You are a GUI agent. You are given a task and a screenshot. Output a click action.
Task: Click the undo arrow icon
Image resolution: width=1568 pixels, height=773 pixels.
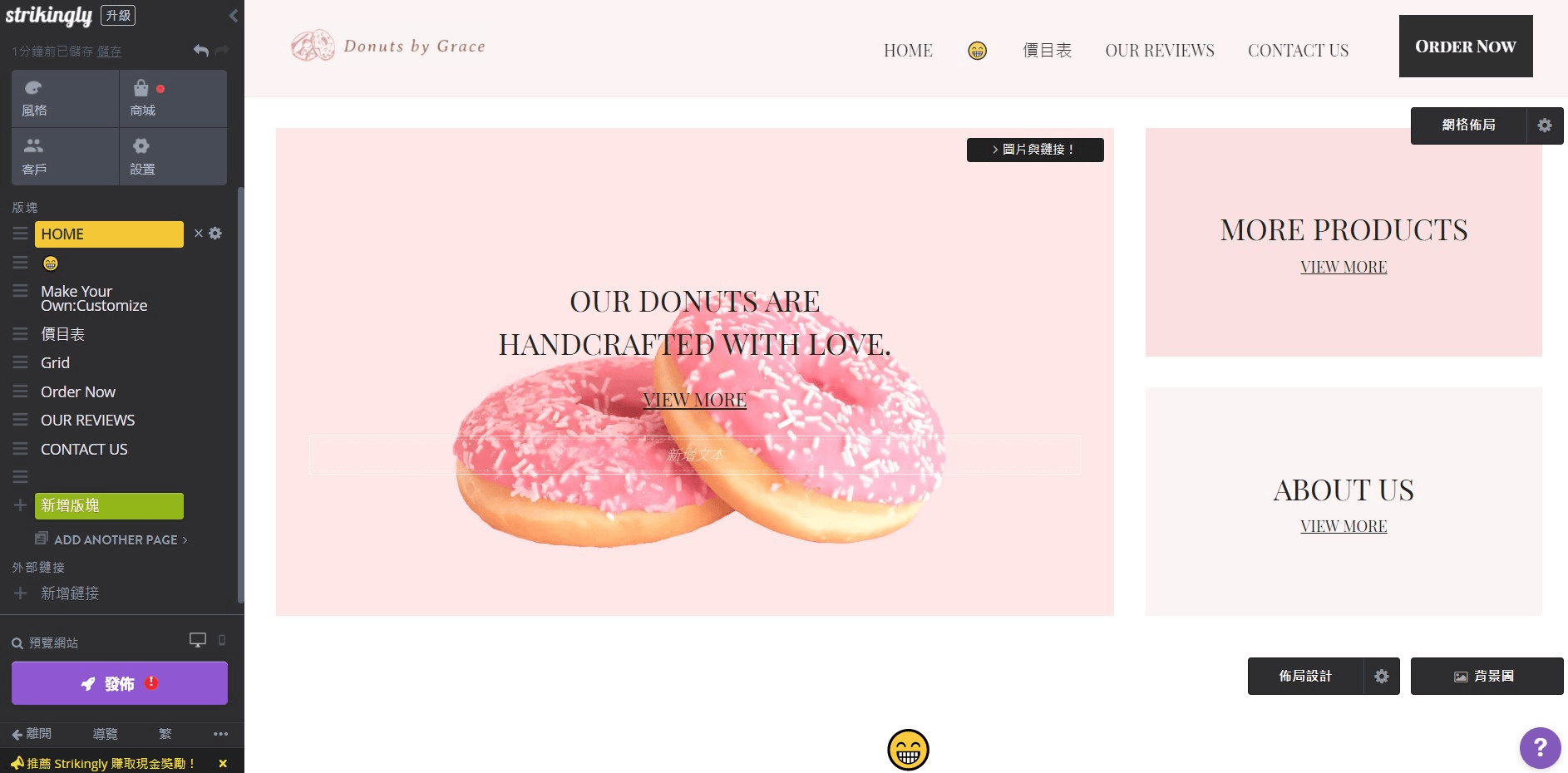pyautogui.click(x=200, y=51)
